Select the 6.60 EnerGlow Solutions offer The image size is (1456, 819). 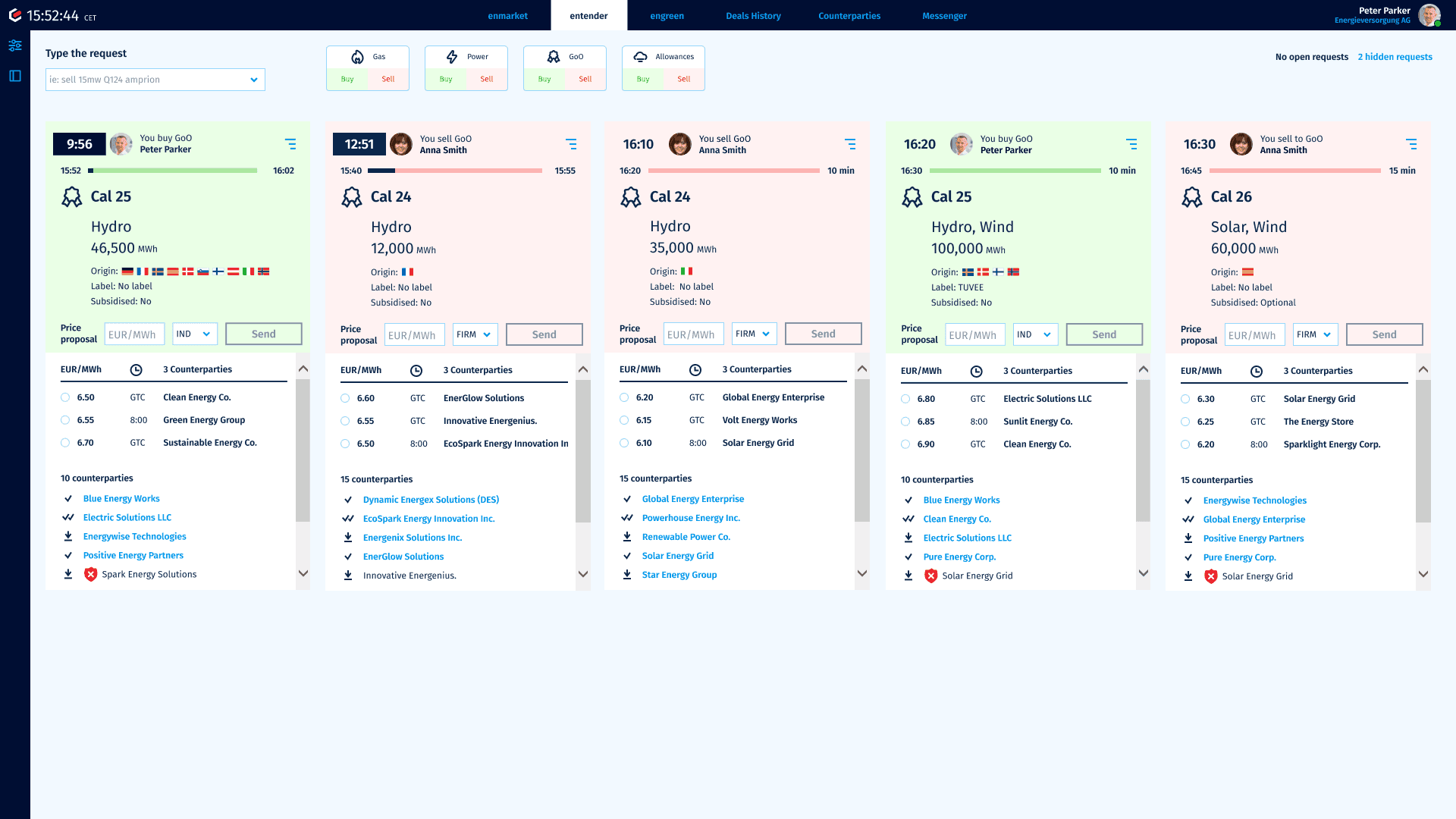coord(345,398)
